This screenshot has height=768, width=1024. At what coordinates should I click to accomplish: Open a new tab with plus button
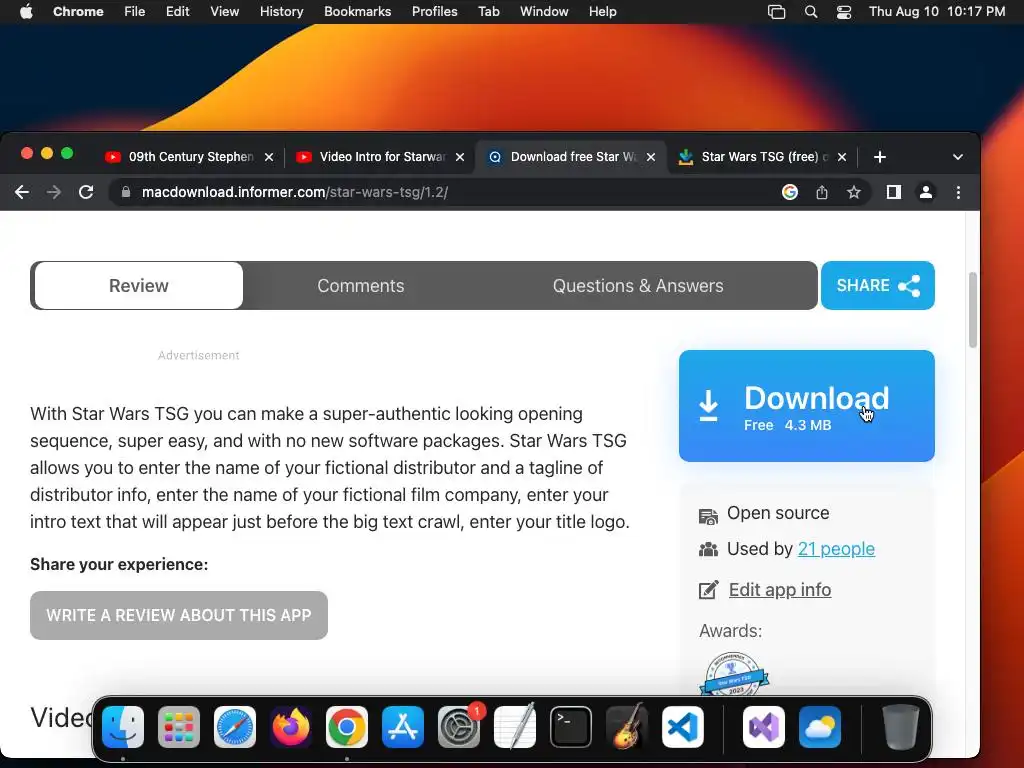click(x=880, y=157)
